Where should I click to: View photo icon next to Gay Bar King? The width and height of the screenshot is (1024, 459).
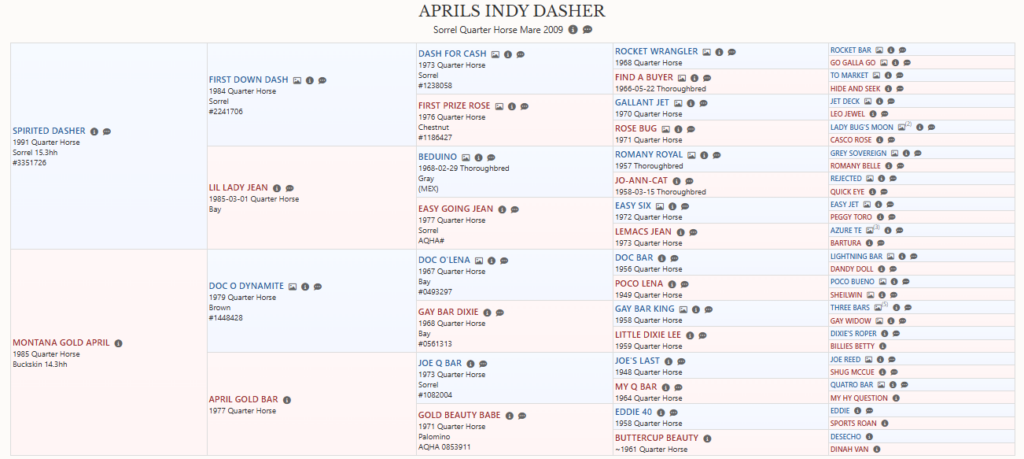click(683, 309)
